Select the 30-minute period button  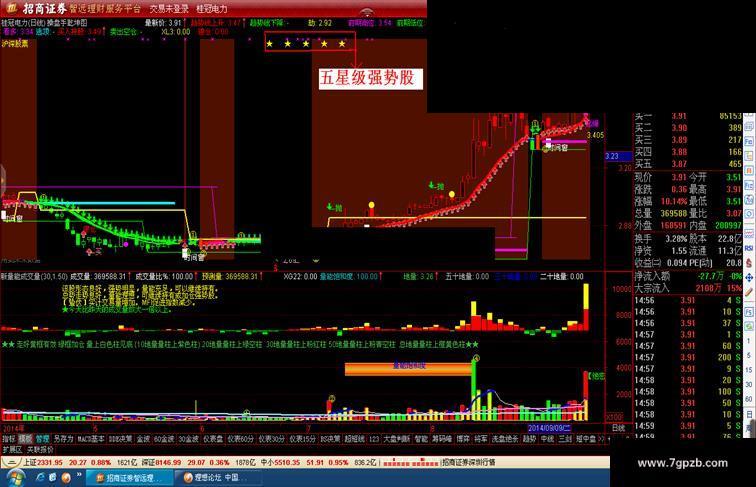click(x=749, y=384)
